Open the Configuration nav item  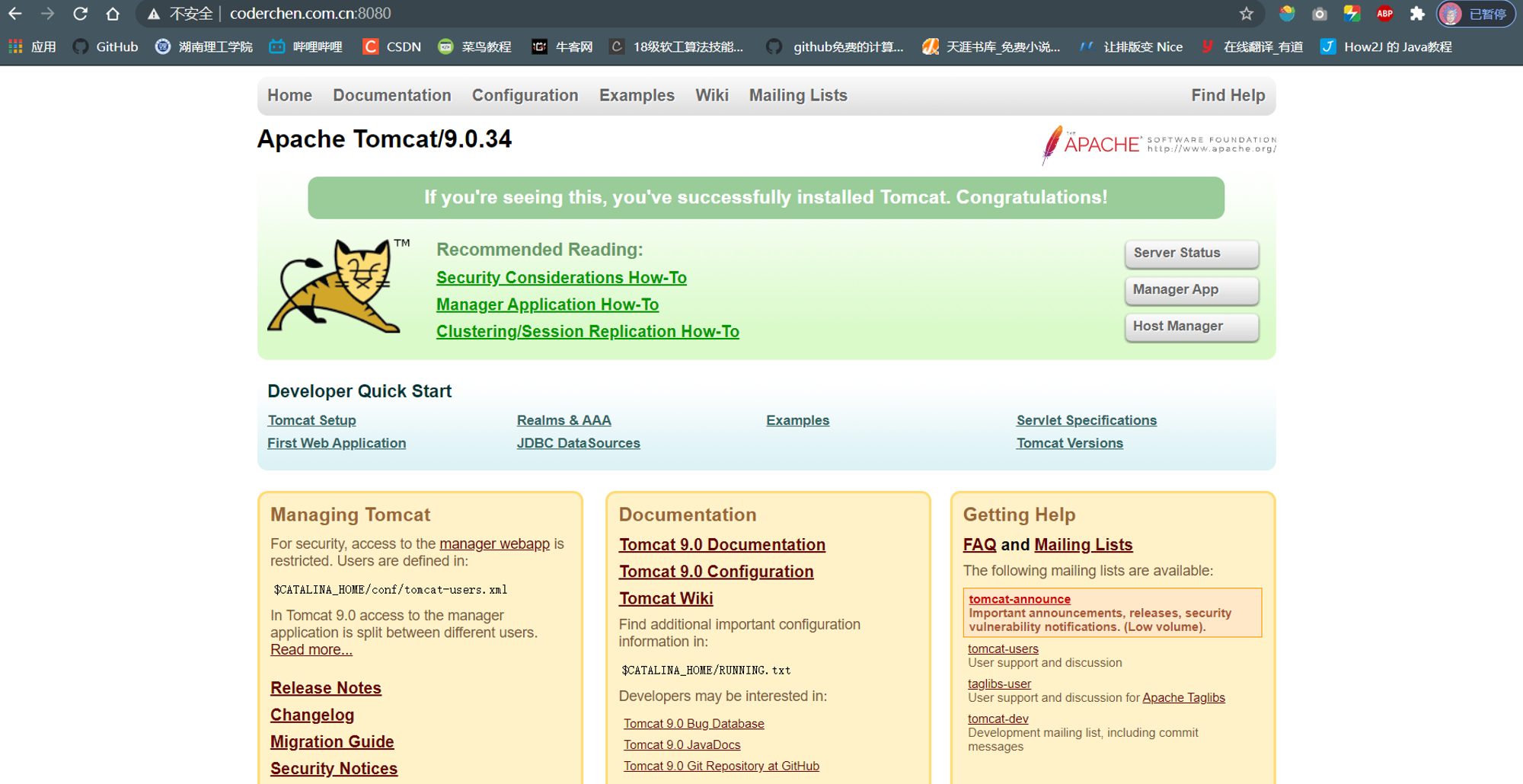(525, 95)
